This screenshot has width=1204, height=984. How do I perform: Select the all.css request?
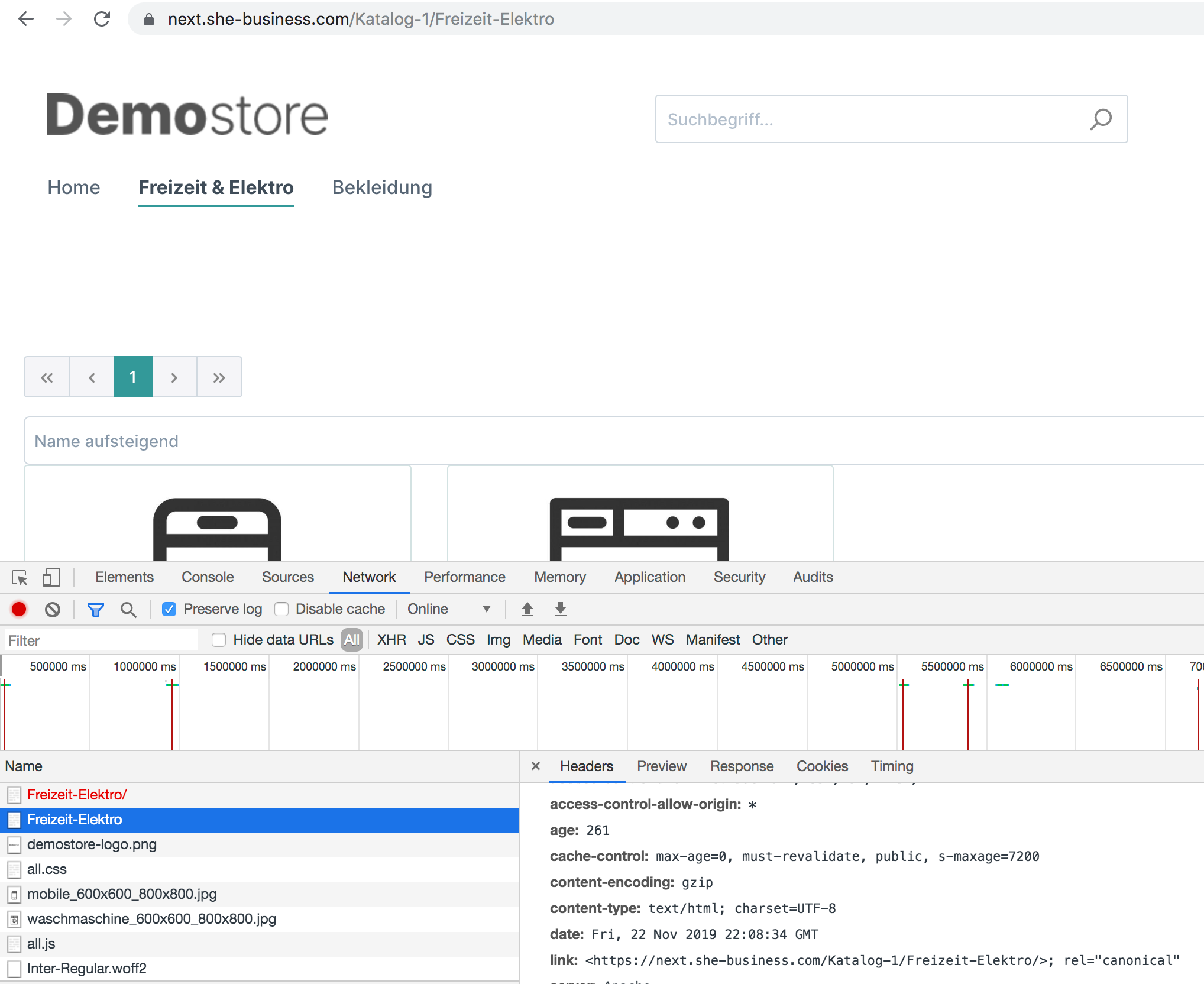pos(260,869)
